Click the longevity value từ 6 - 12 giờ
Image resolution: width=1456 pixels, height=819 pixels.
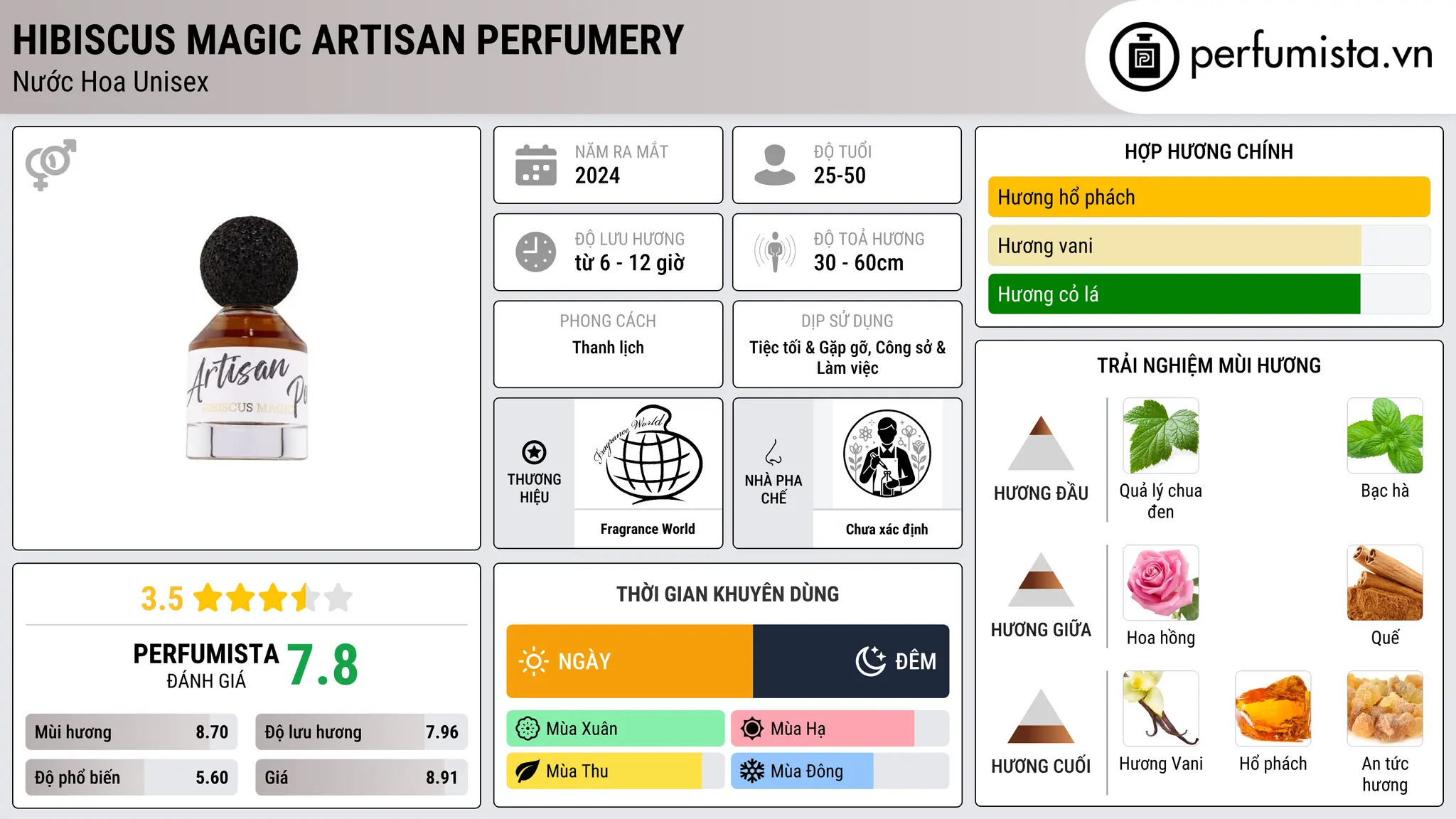(x=630, y=263)
